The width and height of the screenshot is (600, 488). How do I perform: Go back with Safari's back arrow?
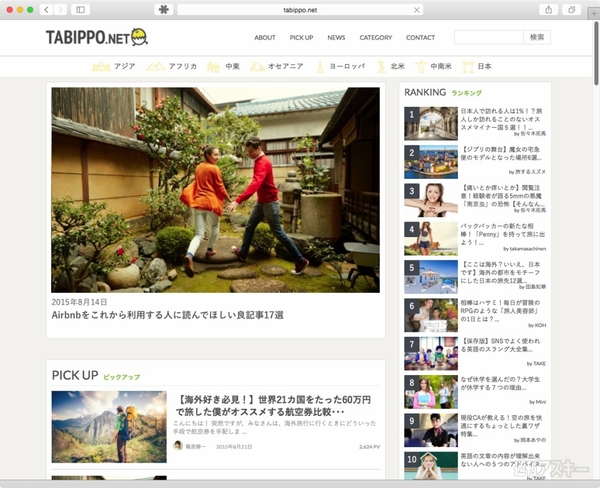coord(47,10)
